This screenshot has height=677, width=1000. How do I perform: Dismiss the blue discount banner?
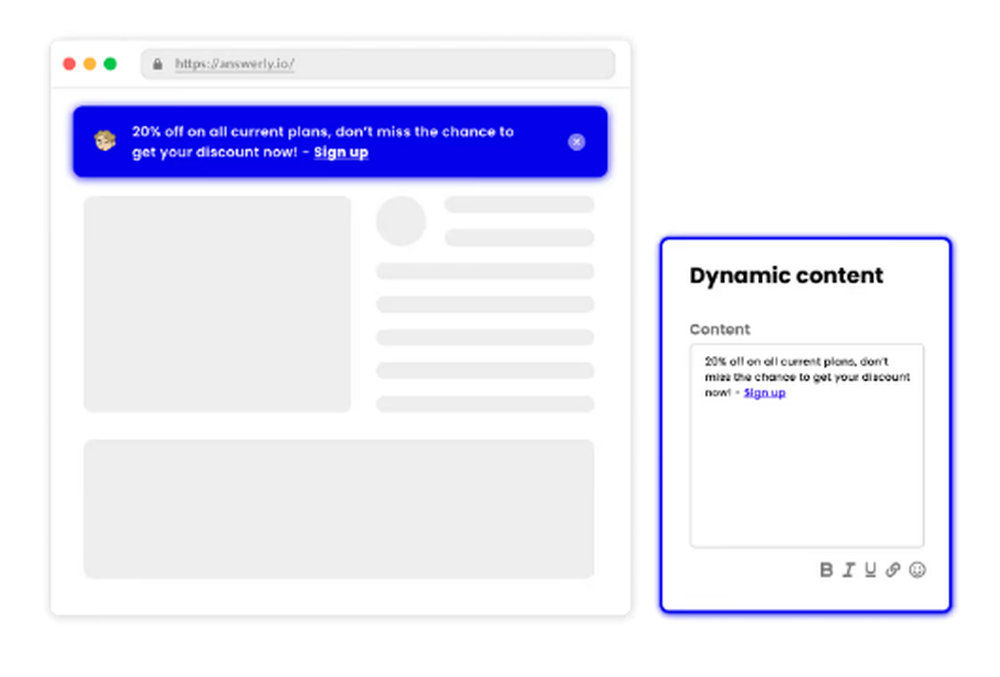[x=577, y=142]
